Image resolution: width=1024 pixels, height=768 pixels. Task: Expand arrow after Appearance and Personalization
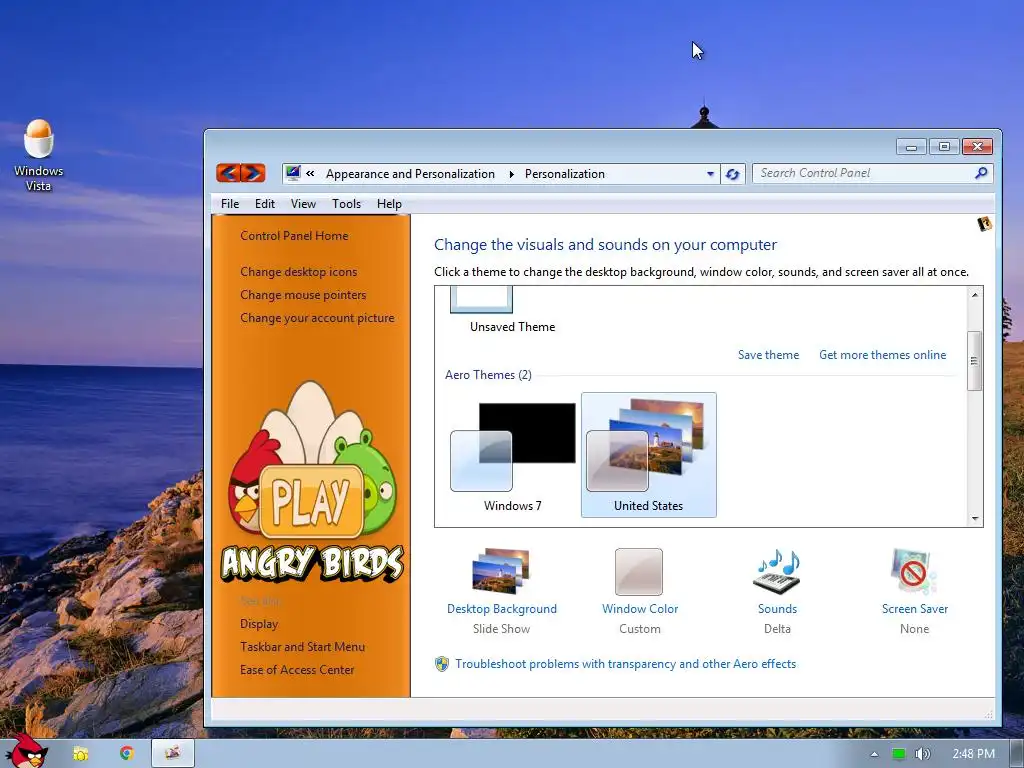511,174
